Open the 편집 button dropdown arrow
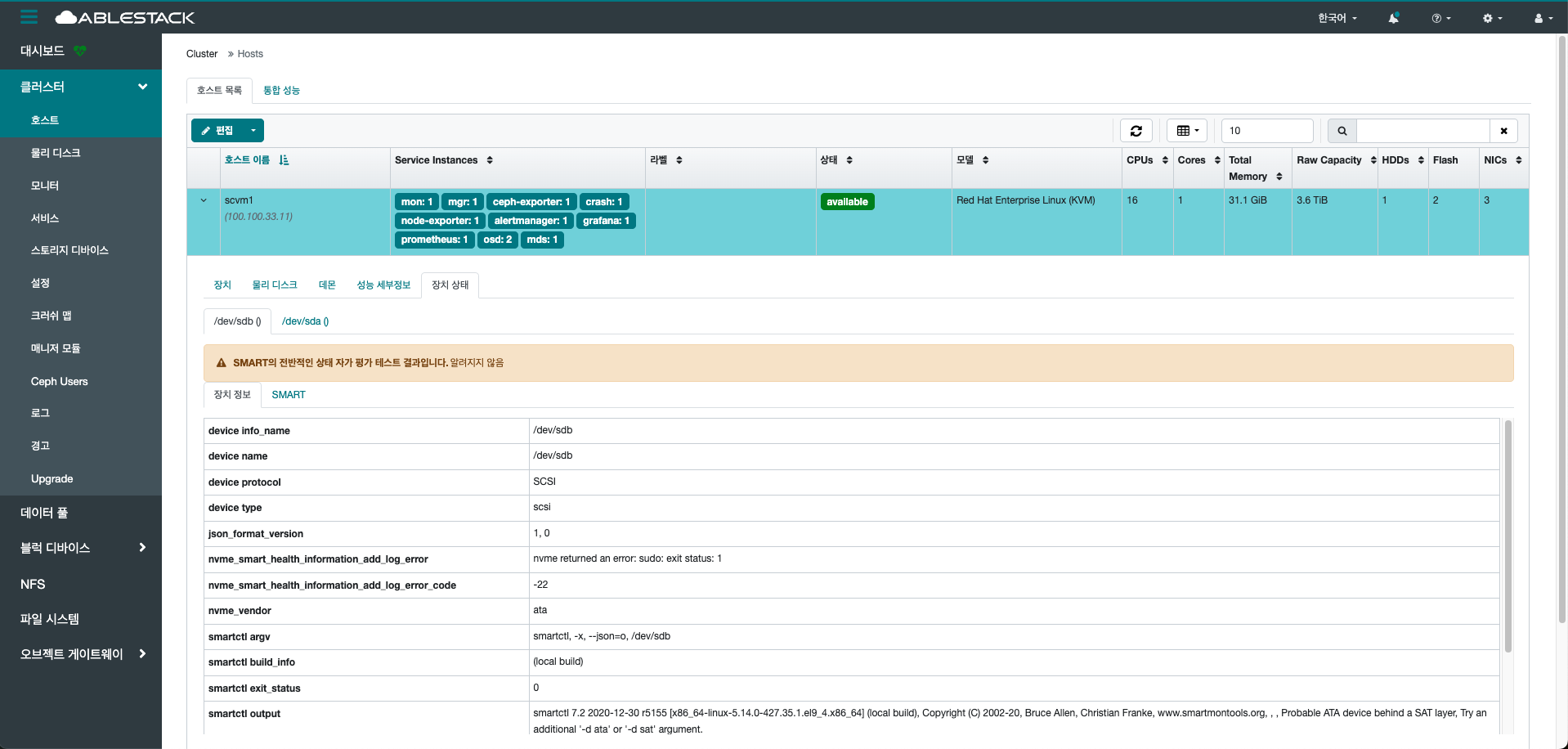The height and width of the screenshot is (749, 1568). (x=253, y=131)
